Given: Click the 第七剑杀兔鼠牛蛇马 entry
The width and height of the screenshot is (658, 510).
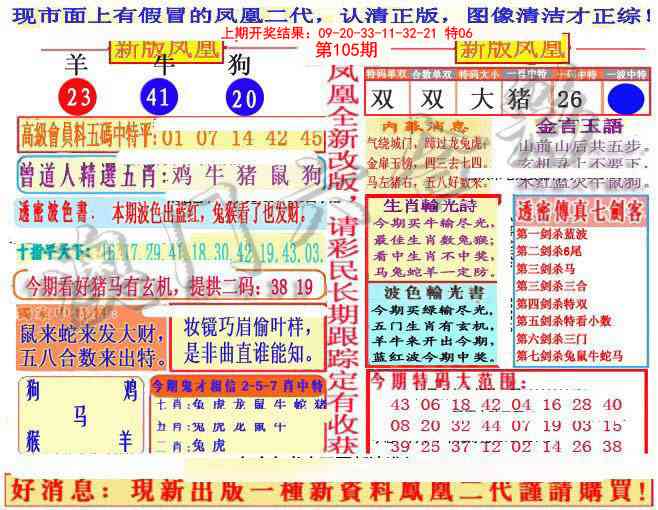Looking at the screenshot, I should click(x=569, y=356).
